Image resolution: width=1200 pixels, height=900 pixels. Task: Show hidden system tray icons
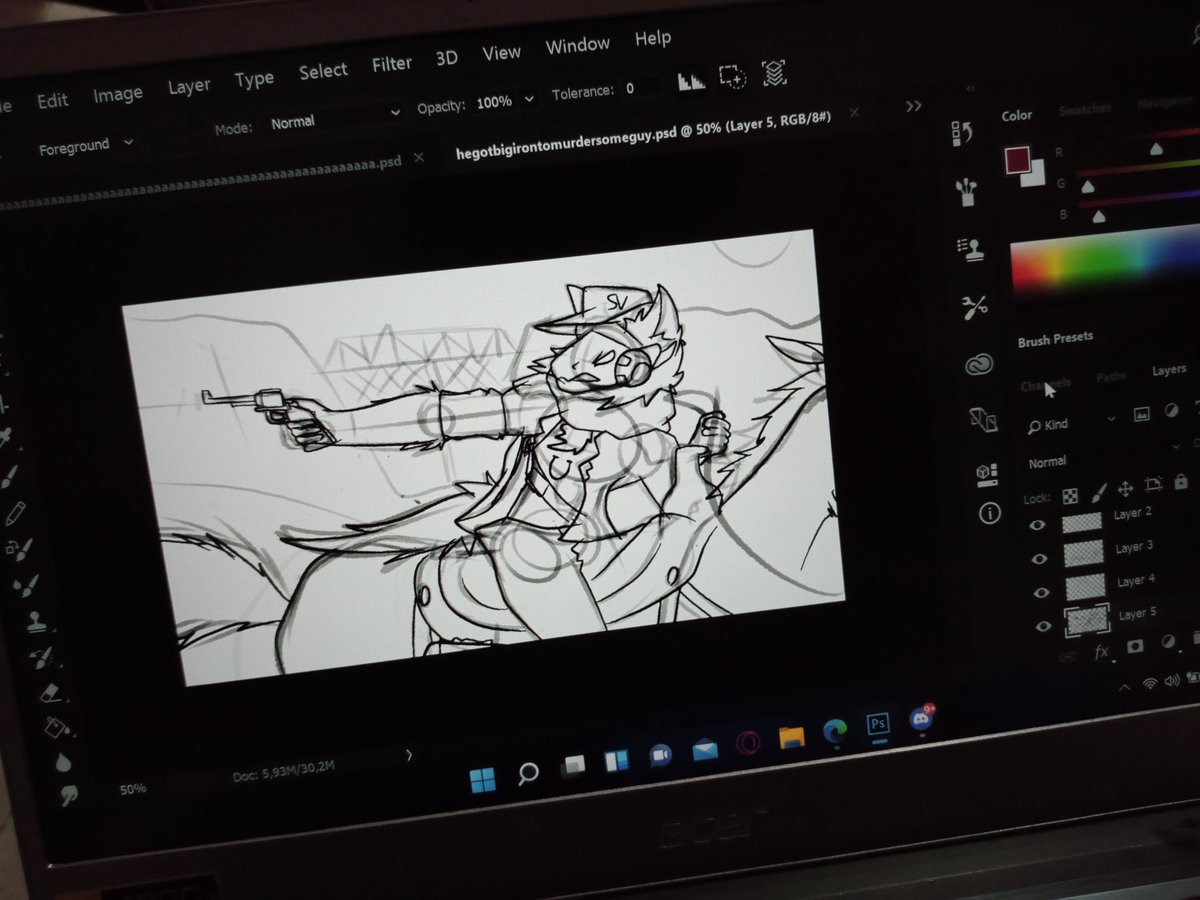[1123, 687]
